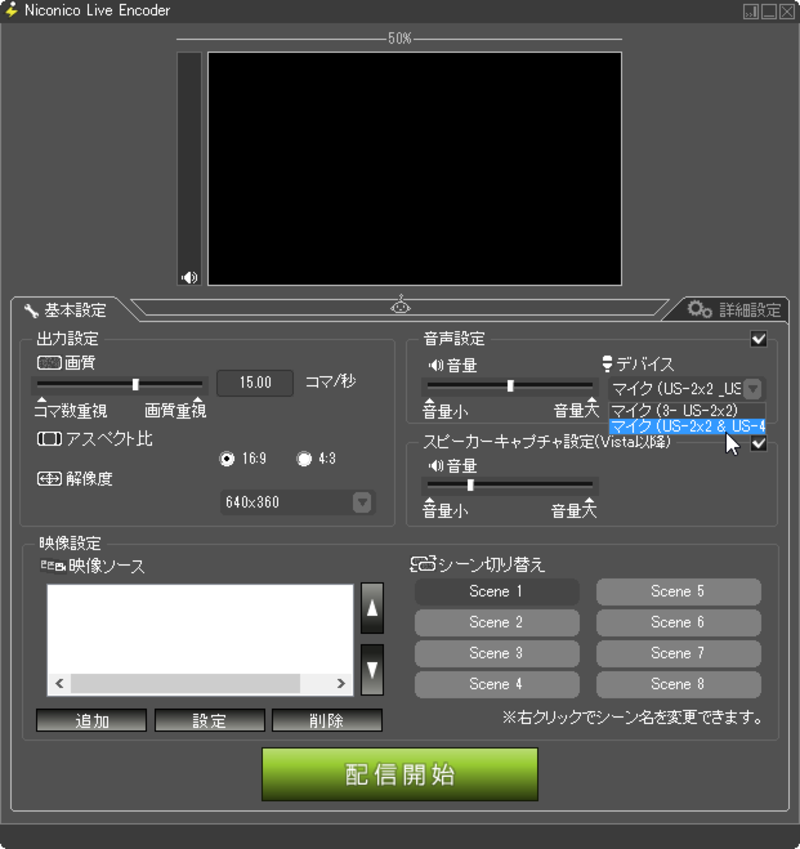
Task: Switch to Scene 4
Action: click(x=497, y=684)
